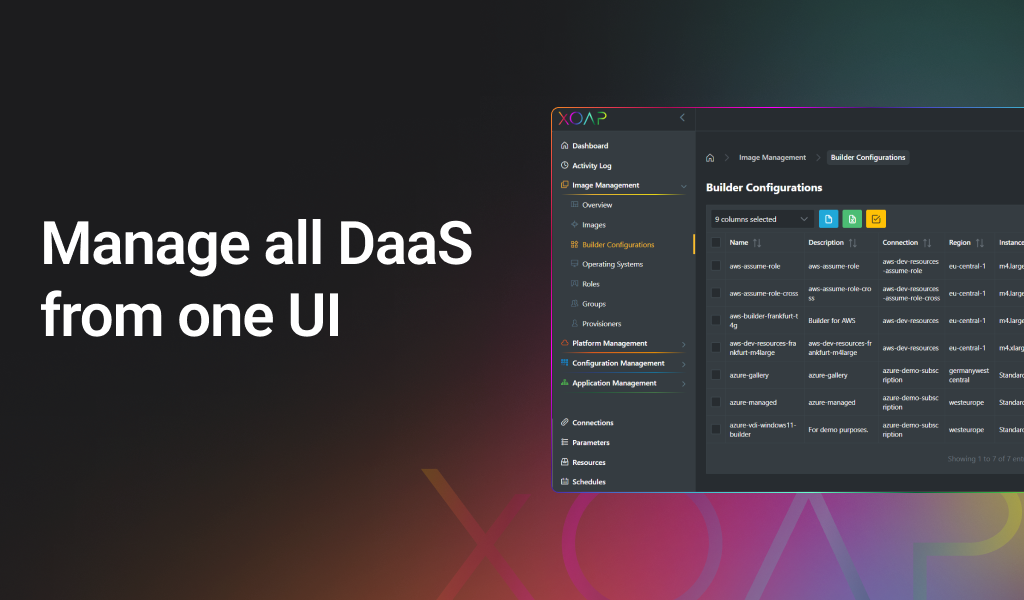Click the XOAP logo in sidebar header
The image size is (1024, 600).
582,118
